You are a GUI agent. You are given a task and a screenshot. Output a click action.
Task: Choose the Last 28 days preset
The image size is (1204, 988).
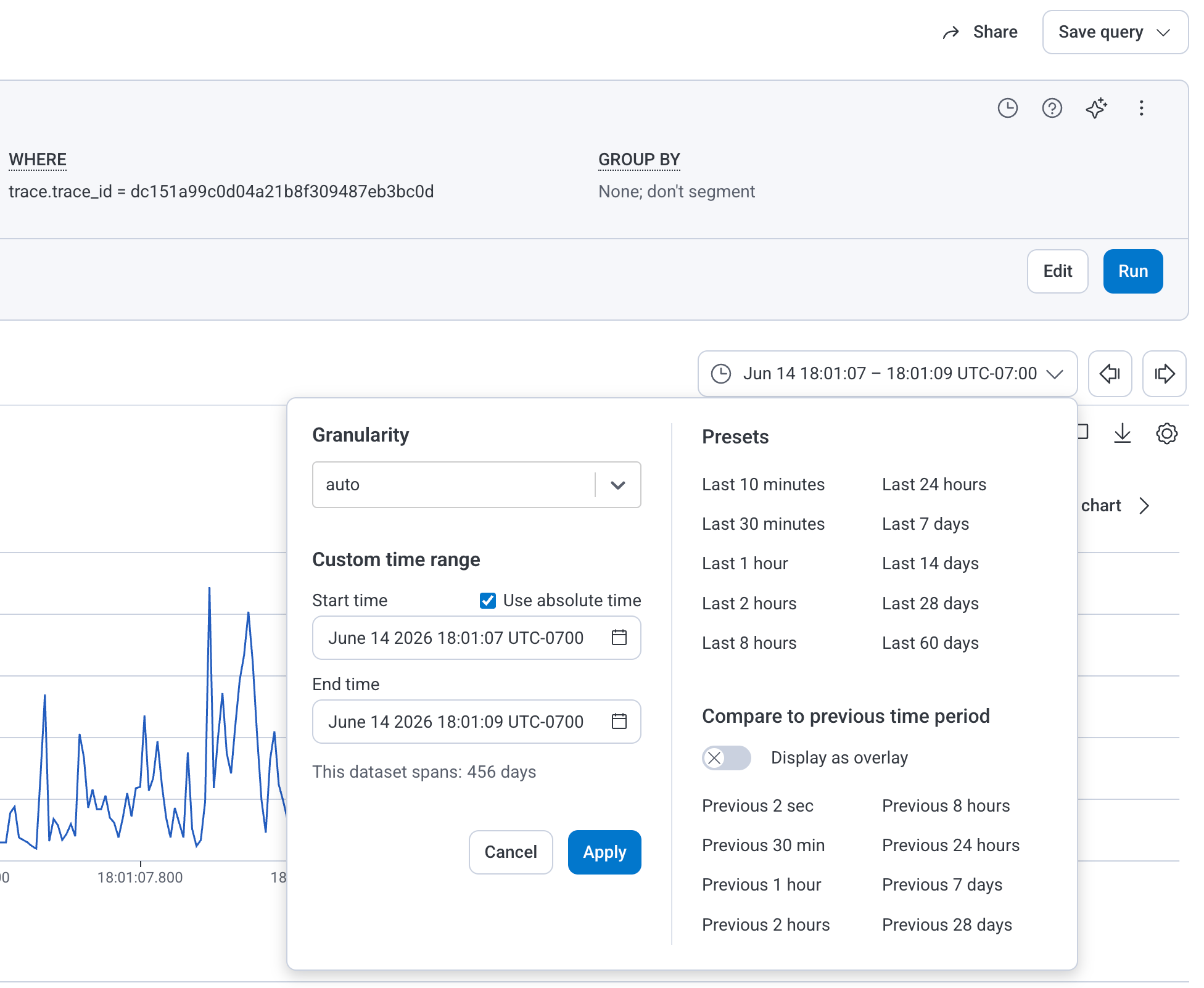pyautogui.click(x=930, y=604)
